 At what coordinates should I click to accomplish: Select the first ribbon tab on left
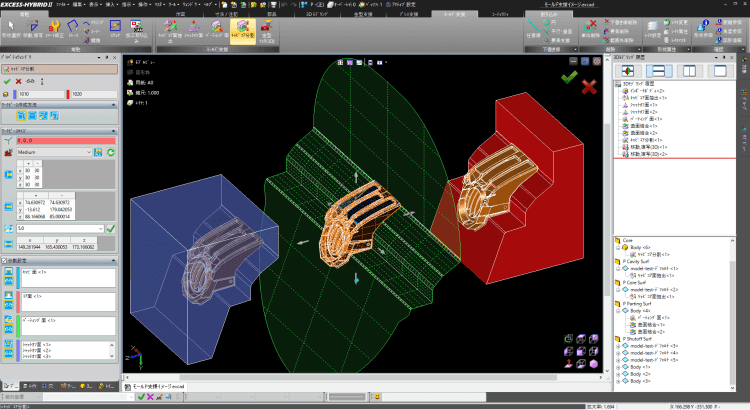point(24,14)
